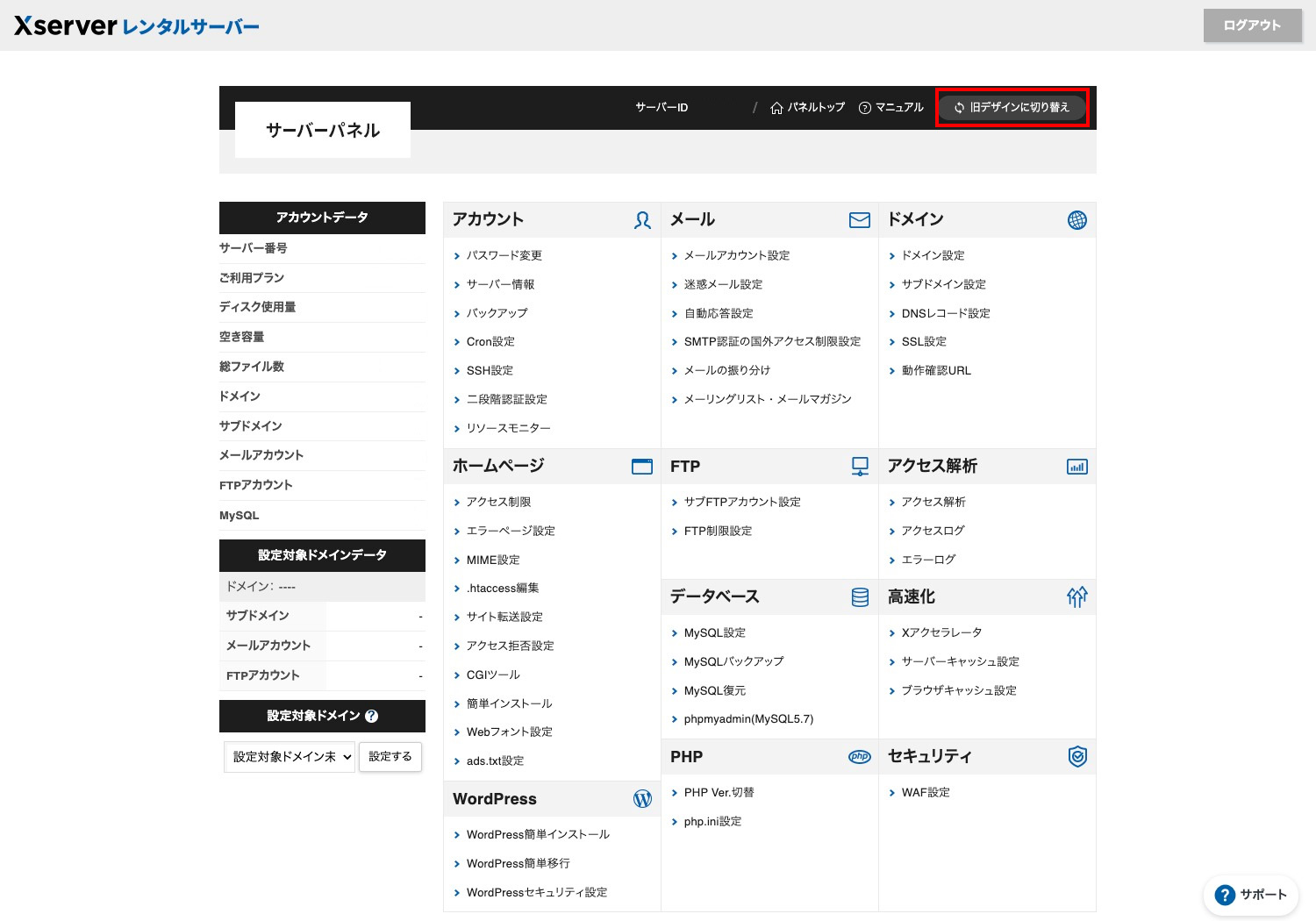Open サブドメイン設定

944,285
